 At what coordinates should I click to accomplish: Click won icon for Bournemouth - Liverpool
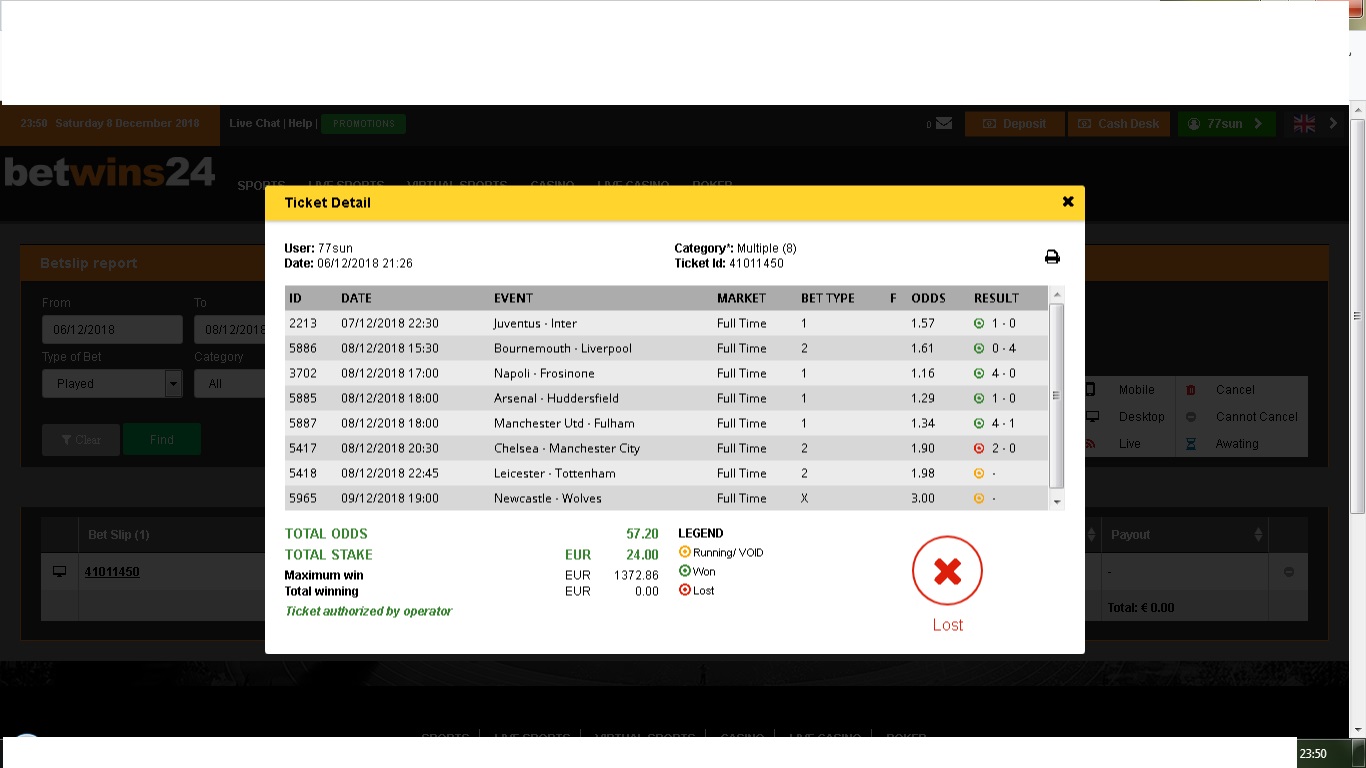pyautogui.click(x=979, y=348)
